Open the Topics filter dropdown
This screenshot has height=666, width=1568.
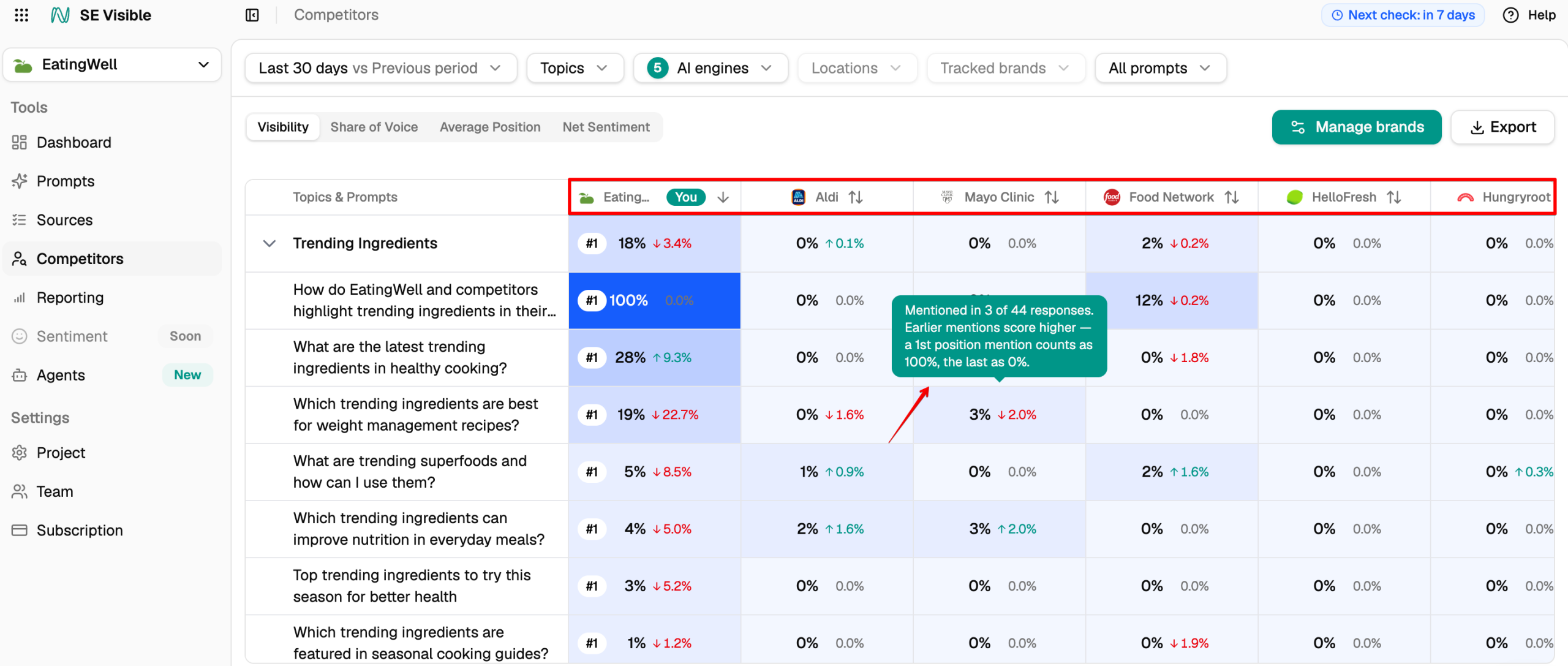pyautogui.click(x=575, y=68)
